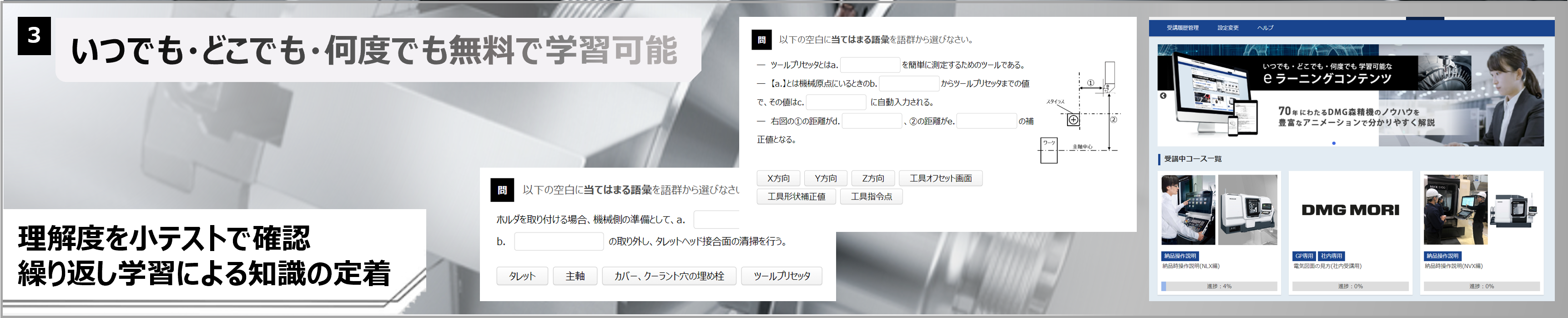The width and height of the screenshot is (1568, 318).
Task: Click blank c. before に自動入力される
Action: point(836,102)
